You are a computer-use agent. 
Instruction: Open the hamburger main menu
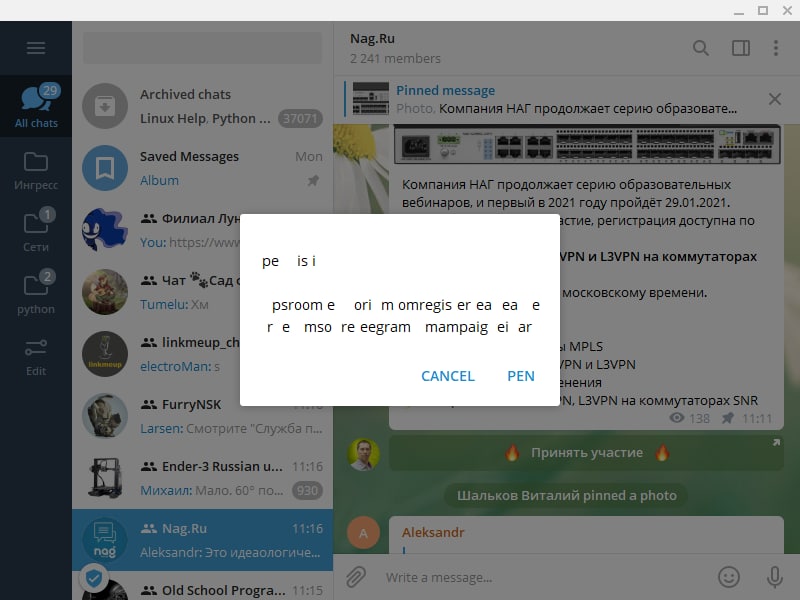(x=36, y=48)
